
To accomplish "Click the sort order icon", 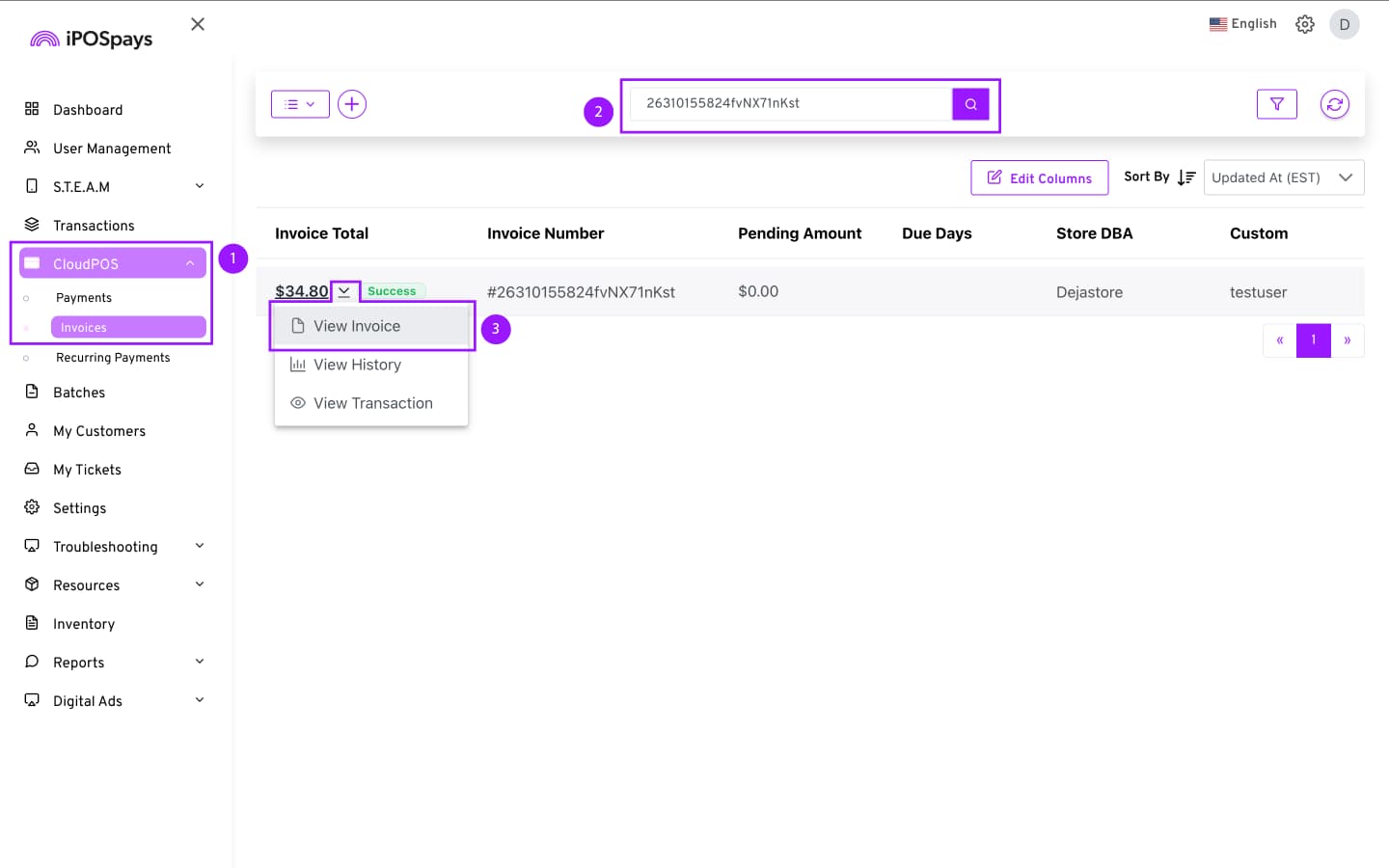I will [x=1186, y=177].
